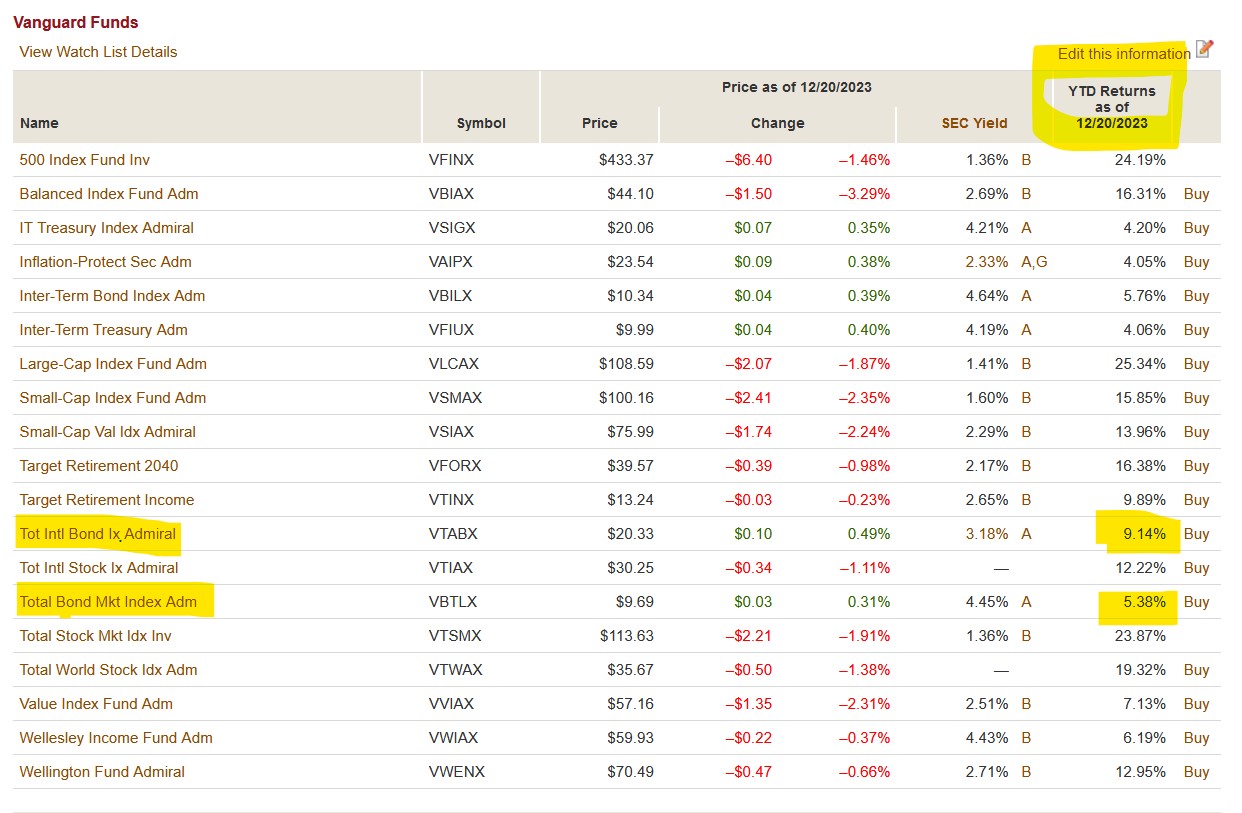Image resolution: width=1242 pixels, height=813 pixels.
Task: Open Small-Cap Index Fund Adm
Action: pos(113,398)
